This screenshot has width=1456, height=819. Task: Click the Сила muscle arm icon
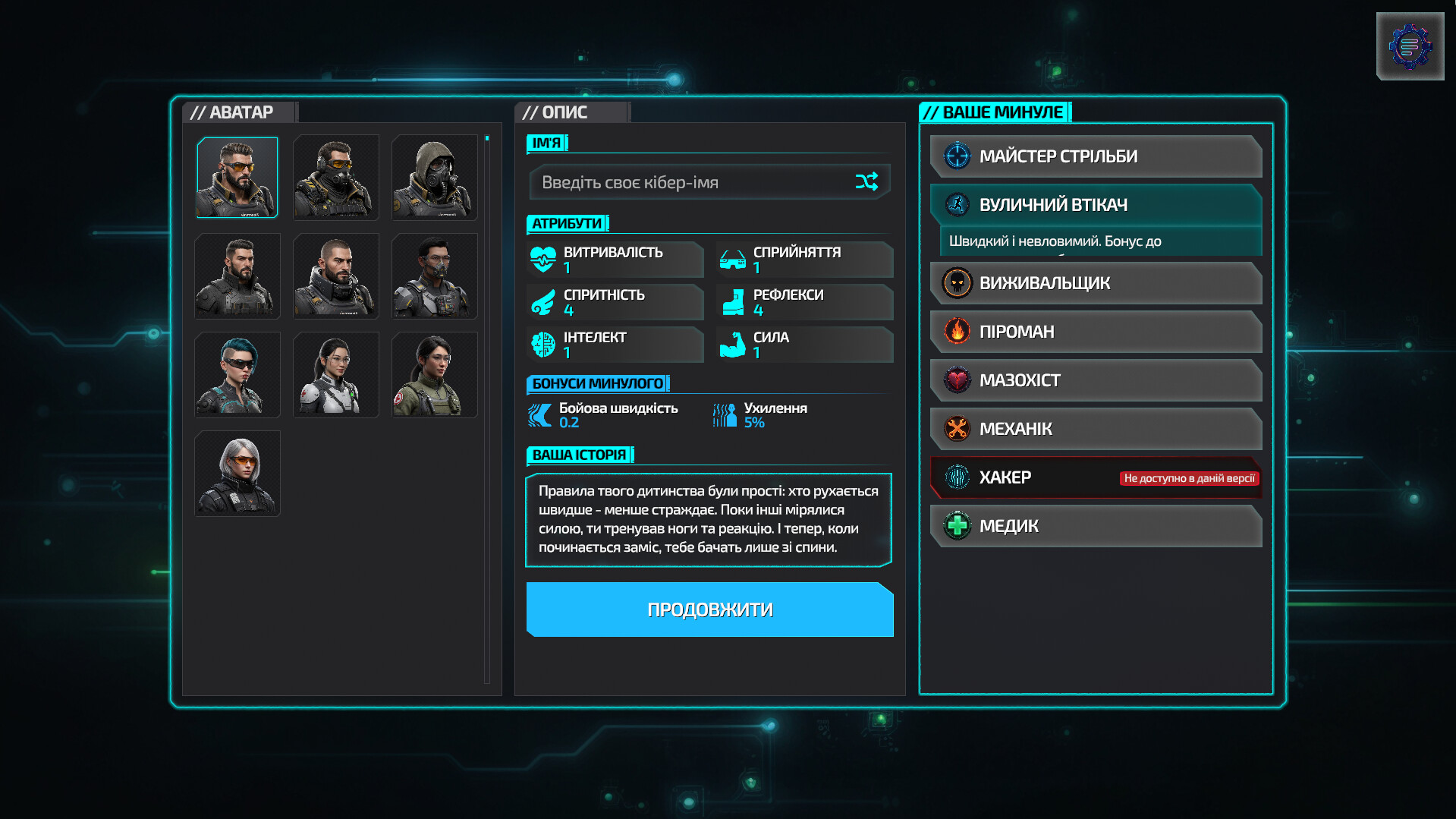pos(732,345)
